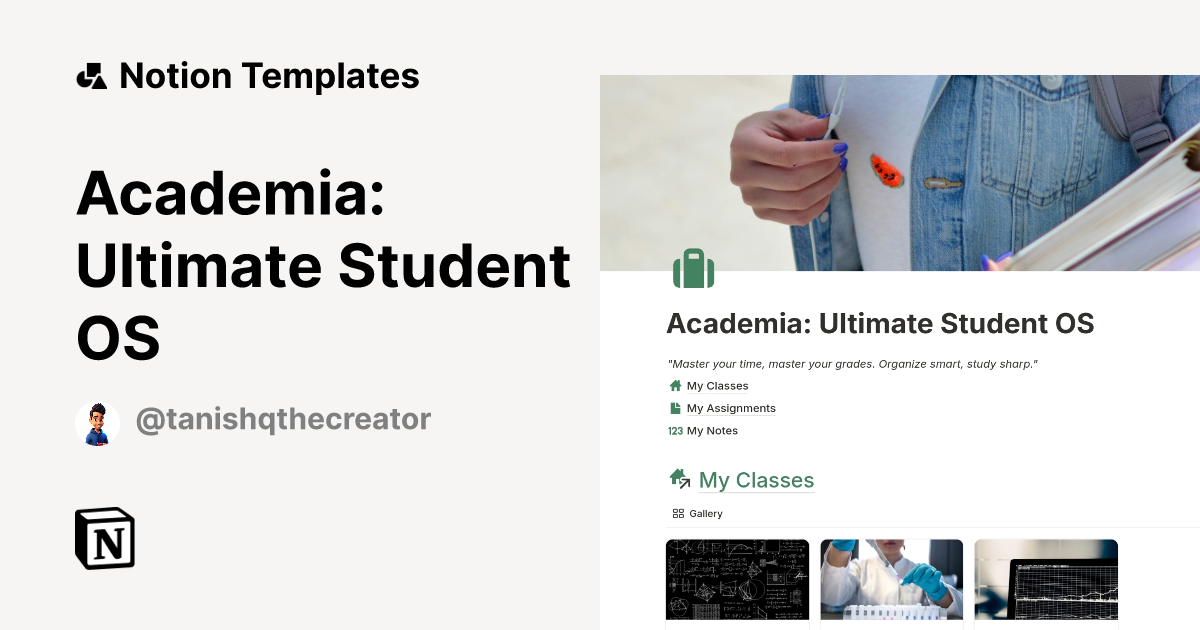Open the chemistry lab class card

pyautogui.click(x=892, y=580)
